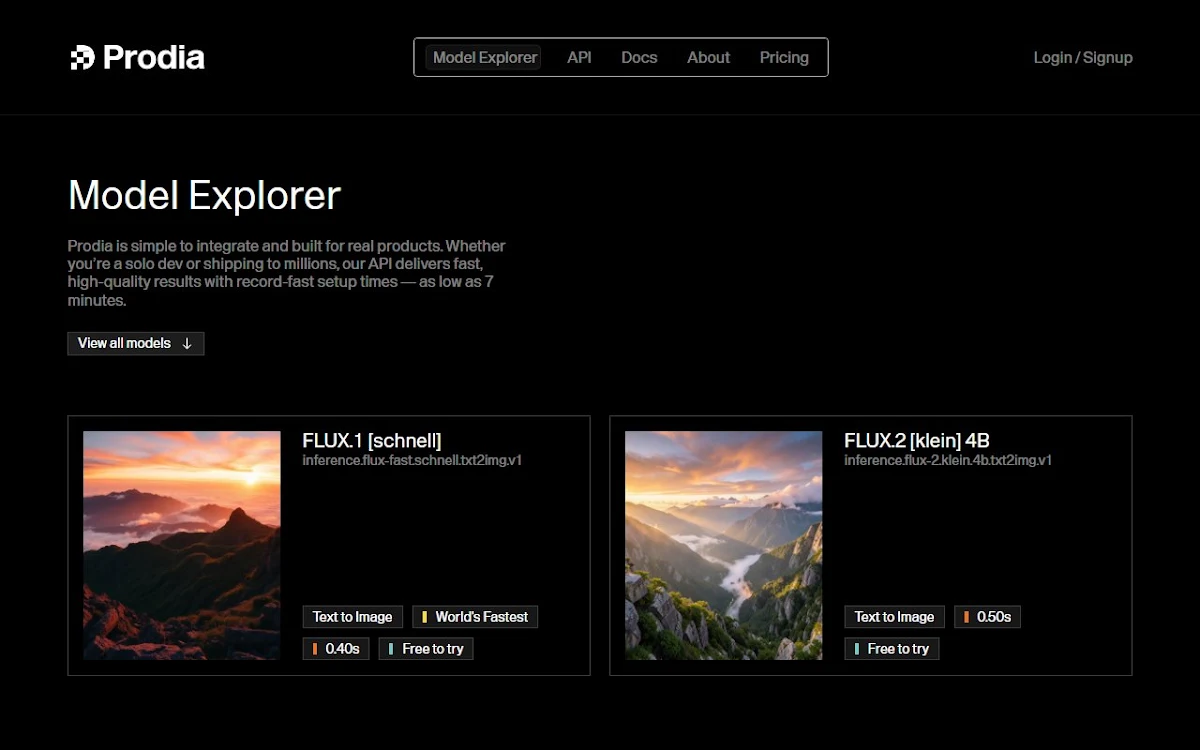This screenshot has height=750, width=1200.
Task: Open the FLUX.1 [schnell] sunset thumbnail
Action: [x=182, y=545]
